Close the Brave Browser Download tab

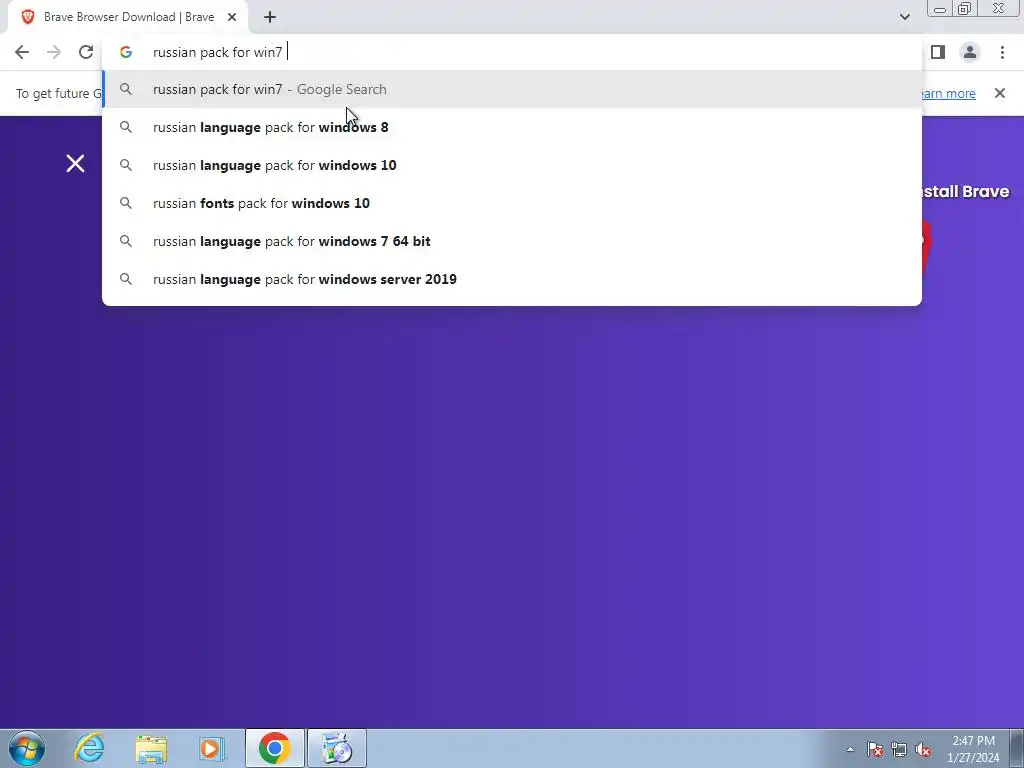coord(232,17)
